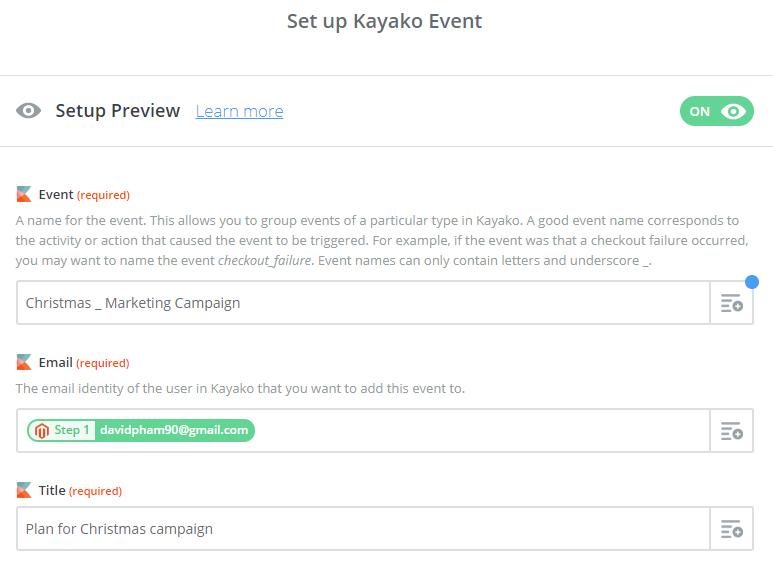Screen dimensions: 773x564
Task: Click empty area of Email input field
Action: 480,431
